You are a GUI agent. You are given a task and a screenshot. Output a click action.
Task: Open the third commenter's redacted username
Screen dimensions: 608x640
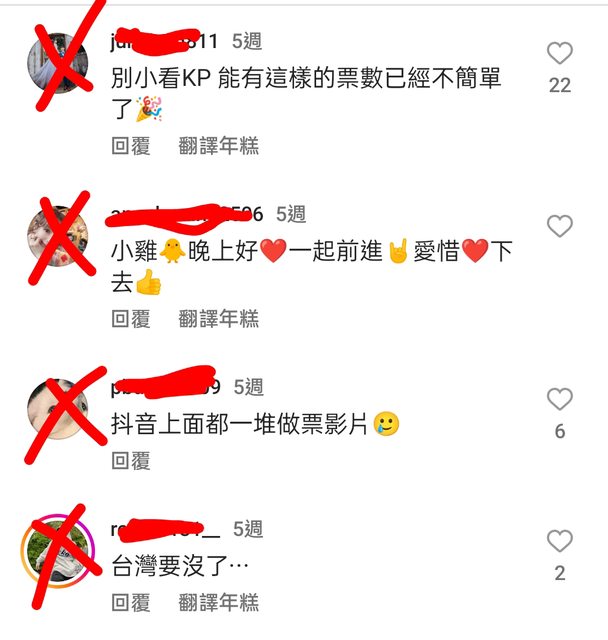166,387
